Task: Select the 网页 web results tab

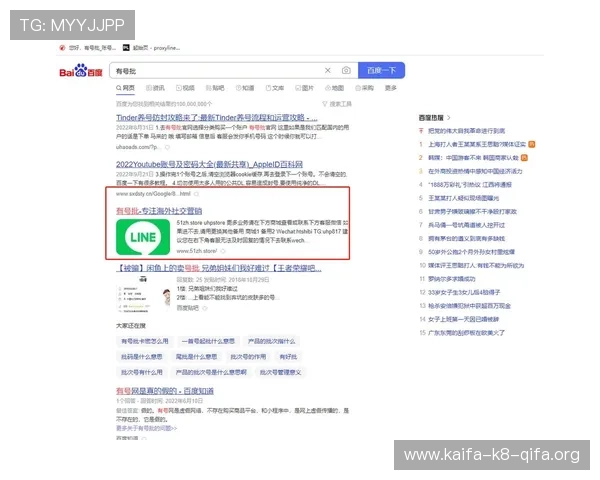Action: [126, 88]
